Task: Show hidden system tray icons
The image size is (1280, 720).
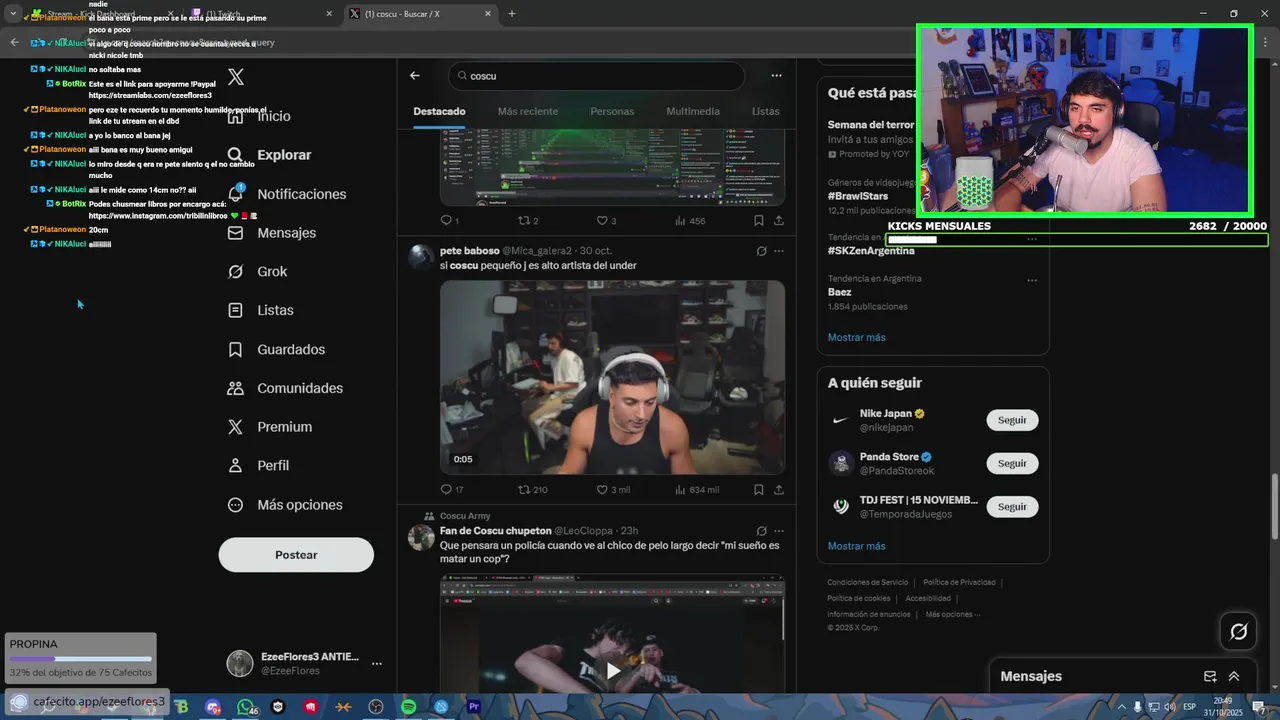Action: [x=1122, y=707]
